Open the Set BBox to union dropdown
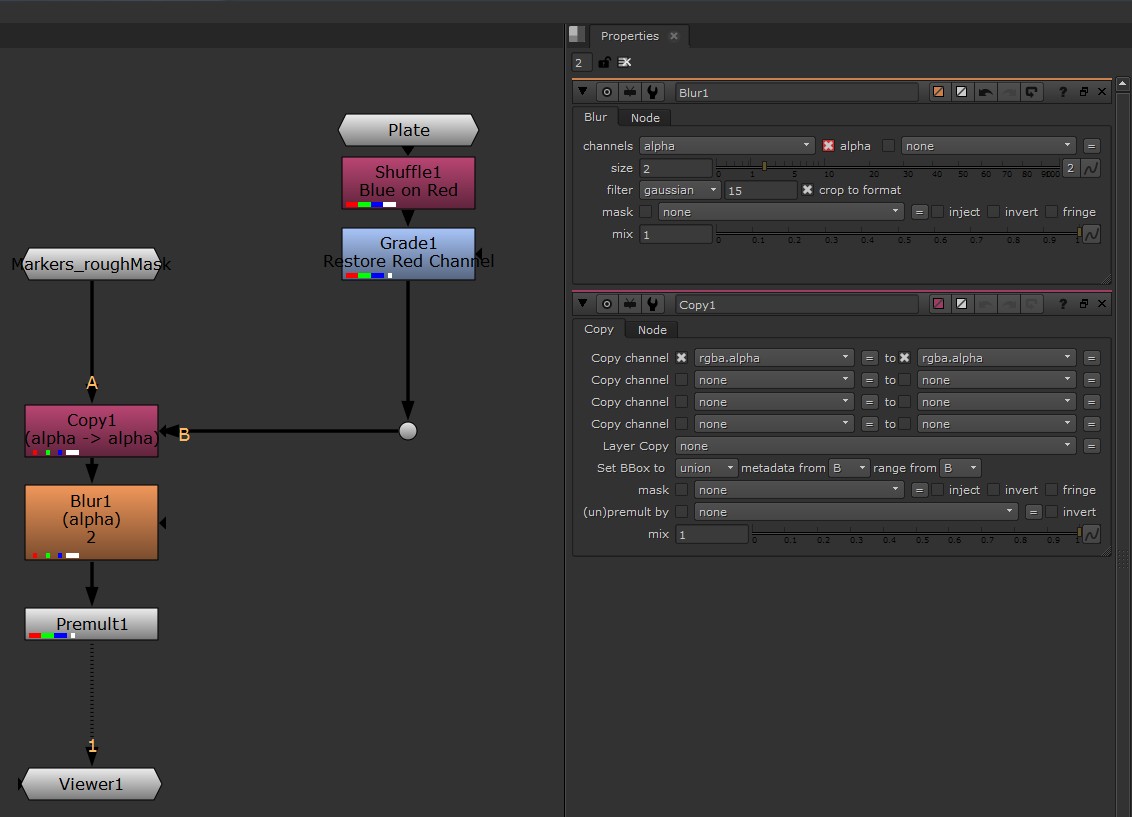The image size is (1132, 817). (x=707, y=468)
